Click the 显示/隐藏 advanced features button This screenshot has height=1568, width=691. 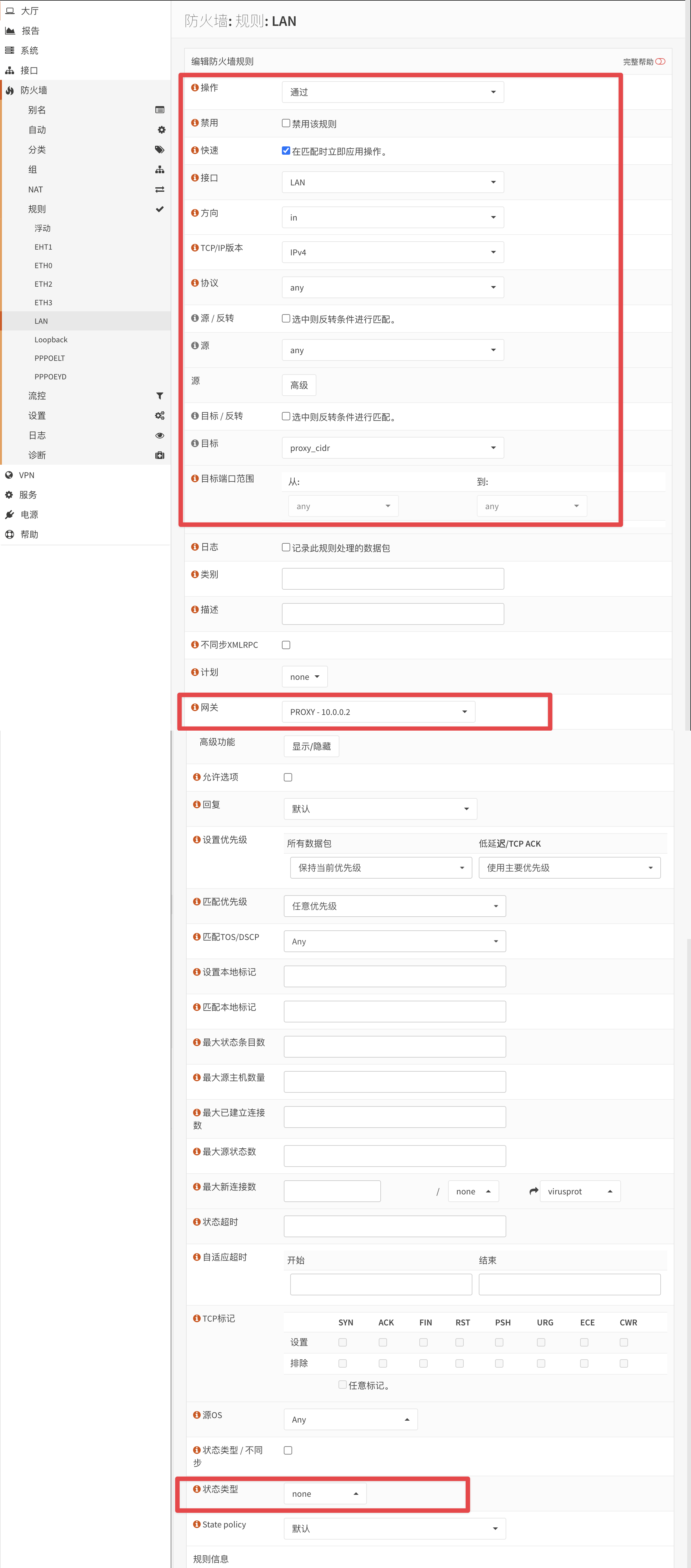[311, 746]
